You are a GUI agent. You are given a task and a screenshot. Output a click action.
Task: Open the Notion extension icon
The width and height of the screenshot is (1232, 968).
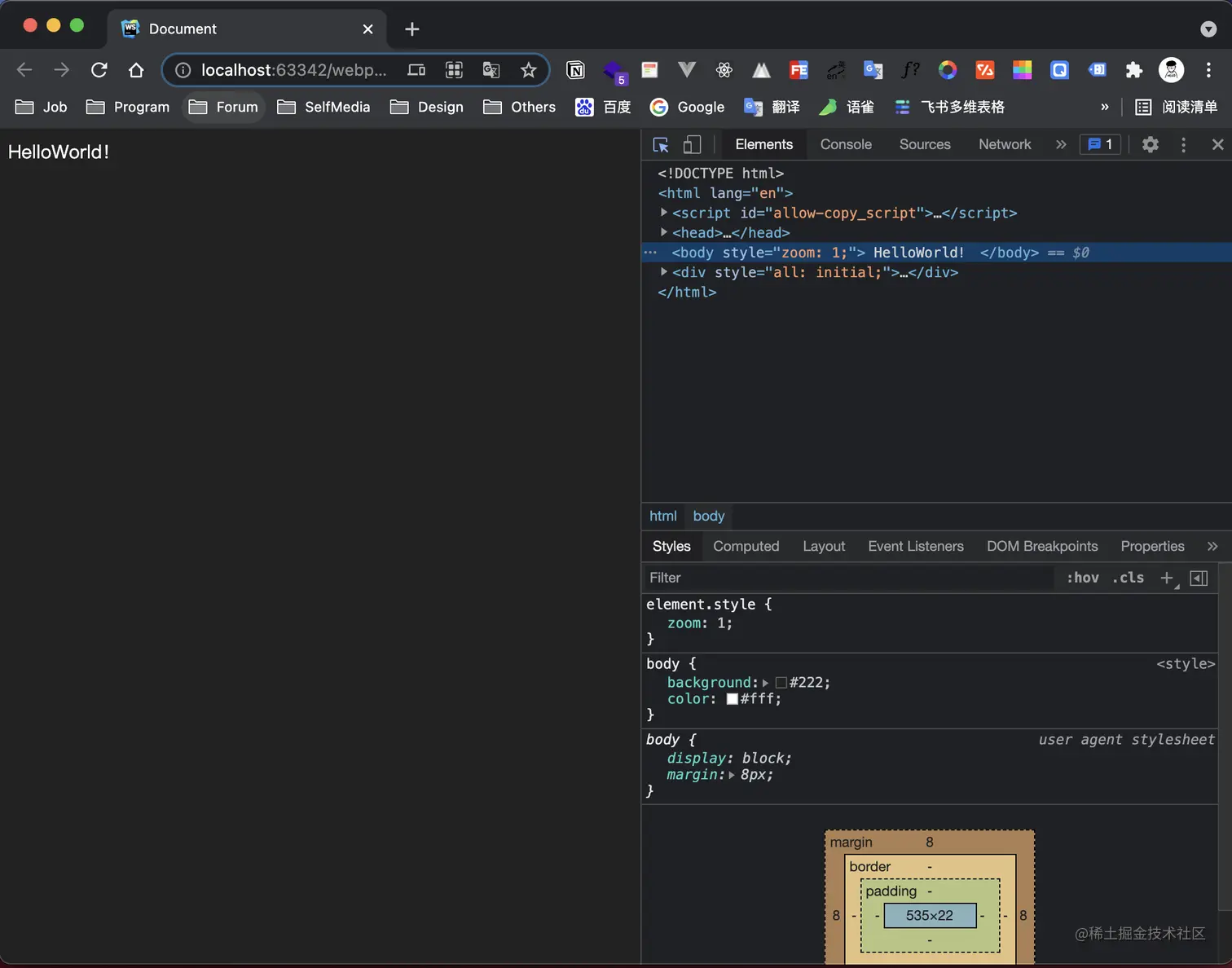coord(575,70)
